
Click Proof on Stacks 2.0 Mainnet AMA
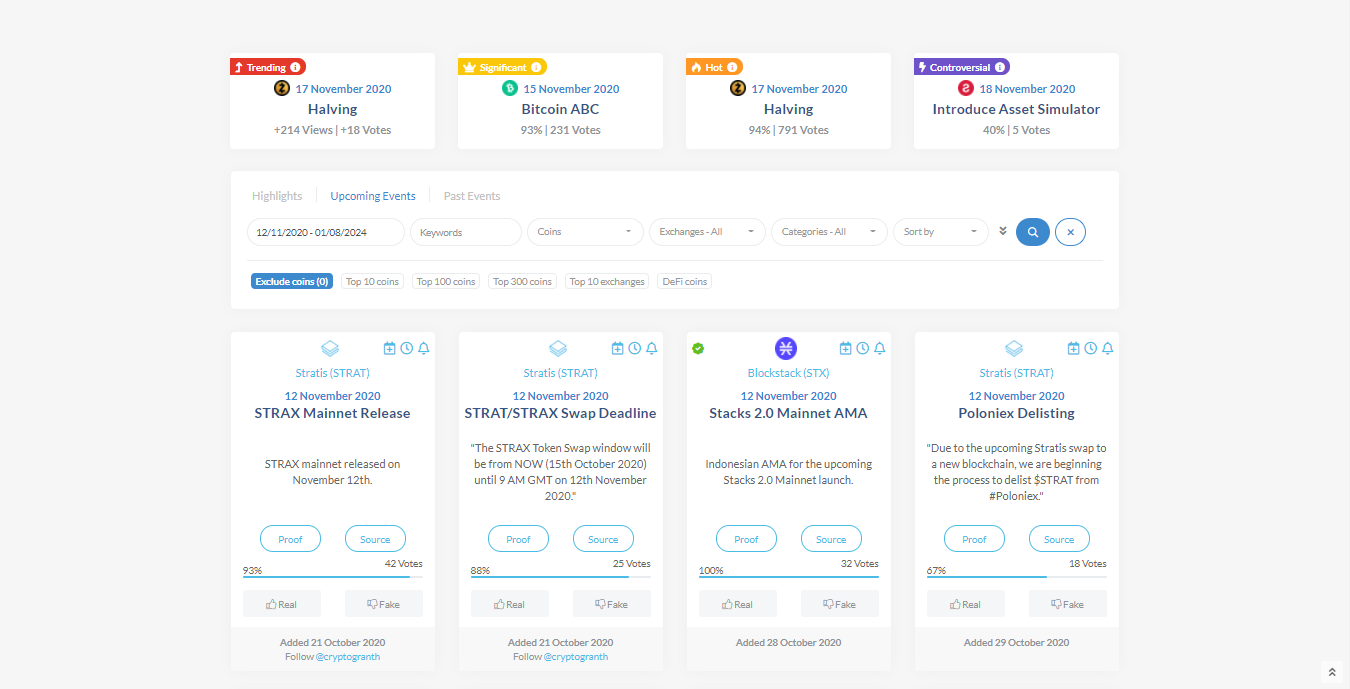point(746,539)
